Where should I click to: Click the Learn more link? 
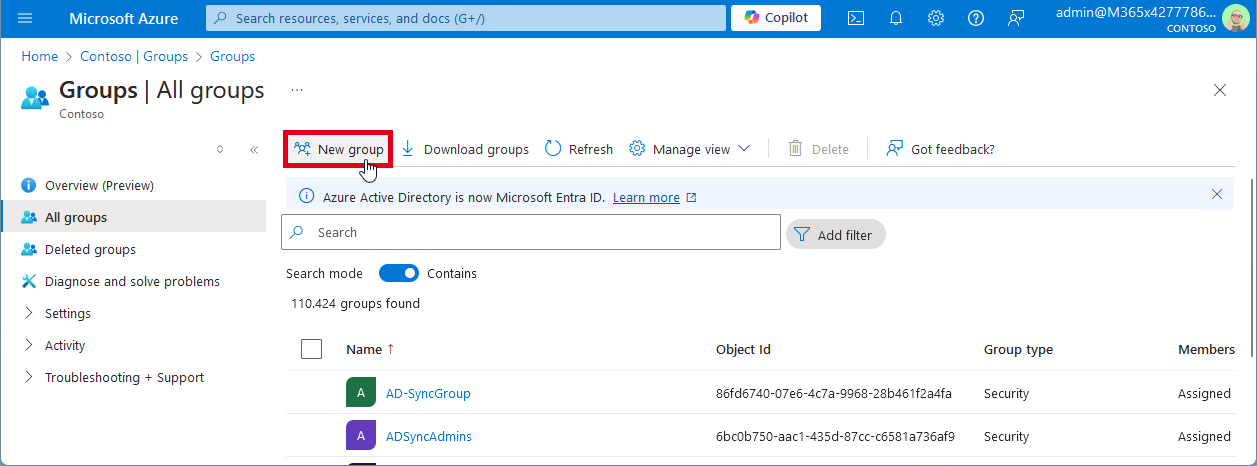[x=646, y=197]
